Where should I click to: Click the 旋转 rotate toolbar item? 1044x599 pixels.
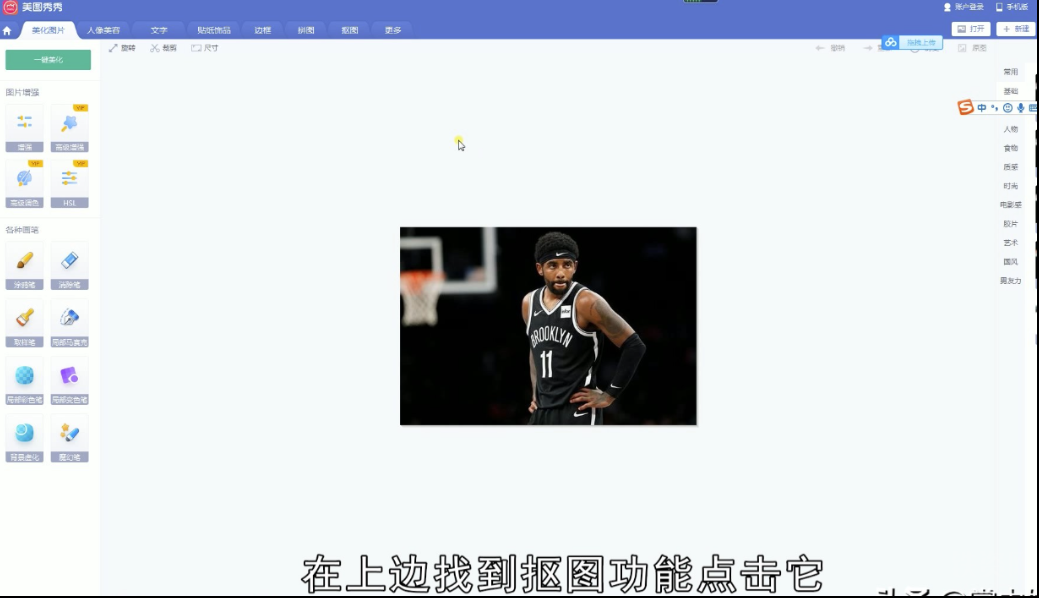point(122,48)
